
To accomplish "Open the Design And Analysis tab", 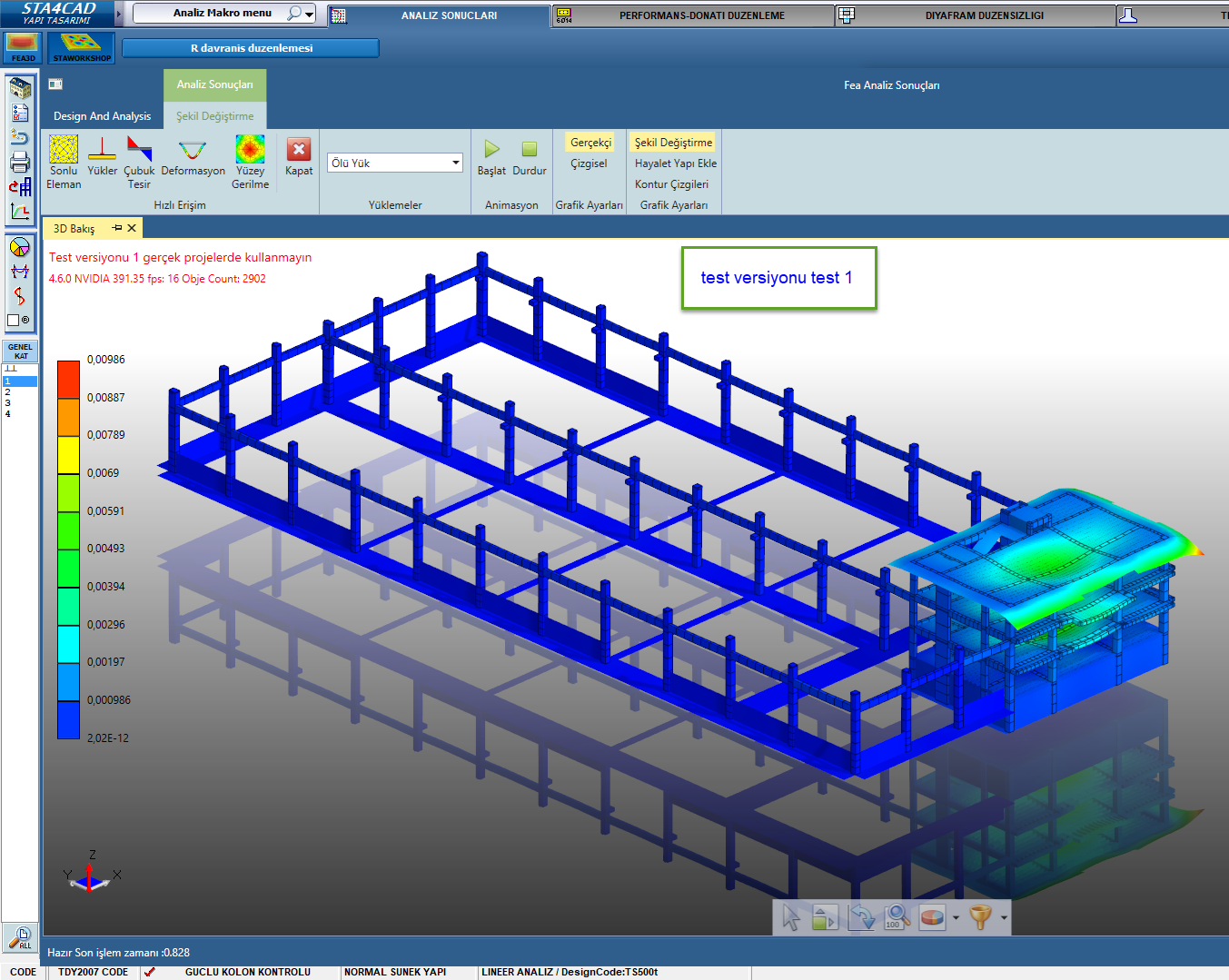I will (102, 116).
